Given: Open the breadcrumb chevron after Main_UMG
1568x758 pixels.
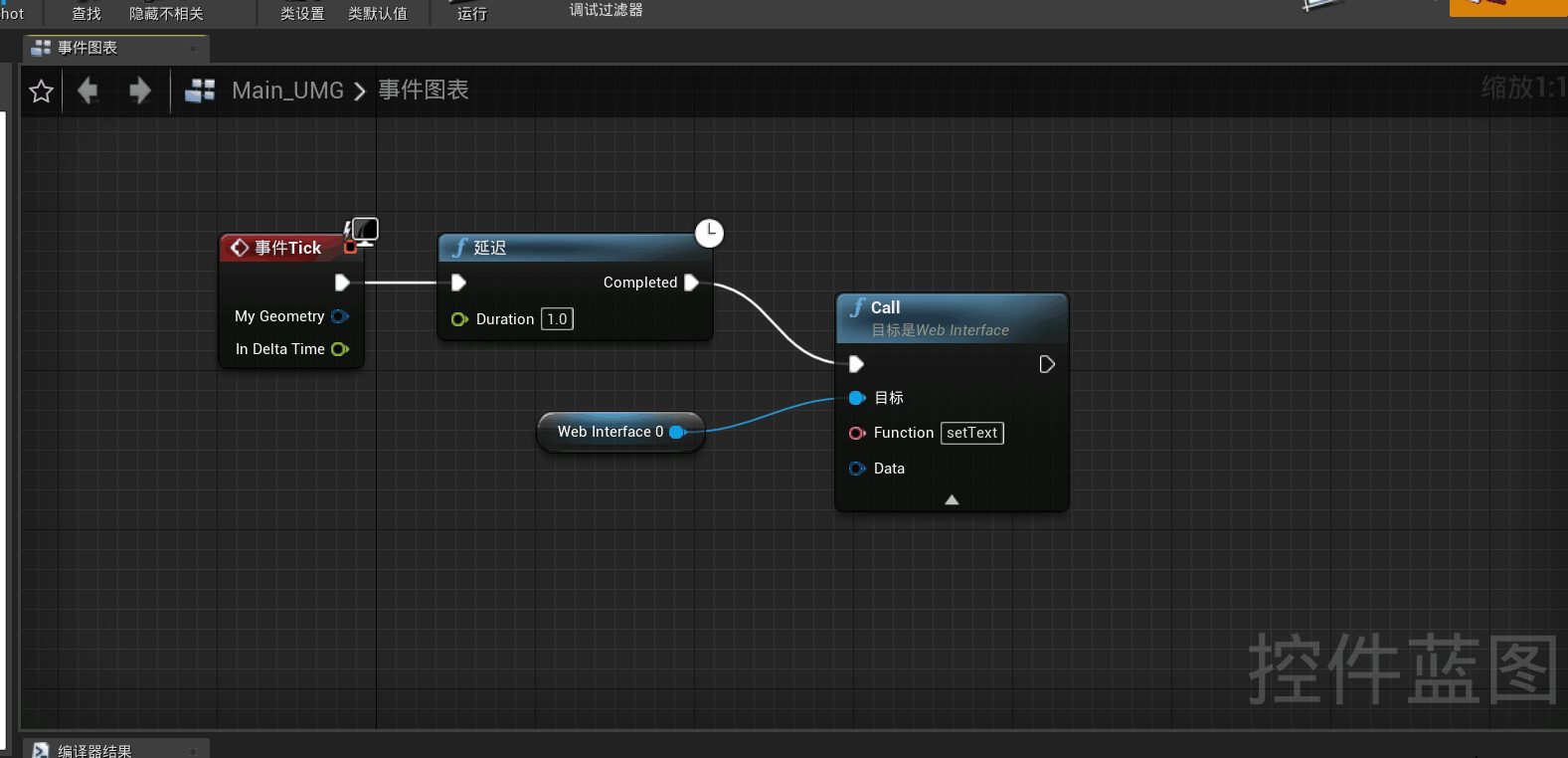Looking at the screenshot, I should (x=360, y=92).
